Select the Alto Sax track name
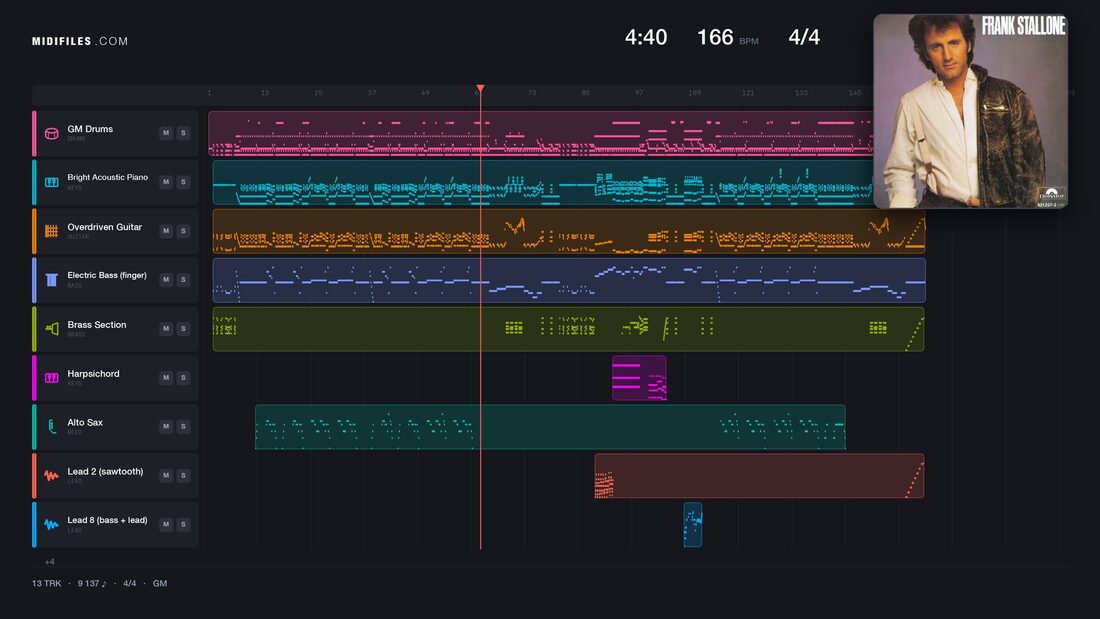Screen dimensions: 1100x619 pyautogui.click(x=85, y=422)
